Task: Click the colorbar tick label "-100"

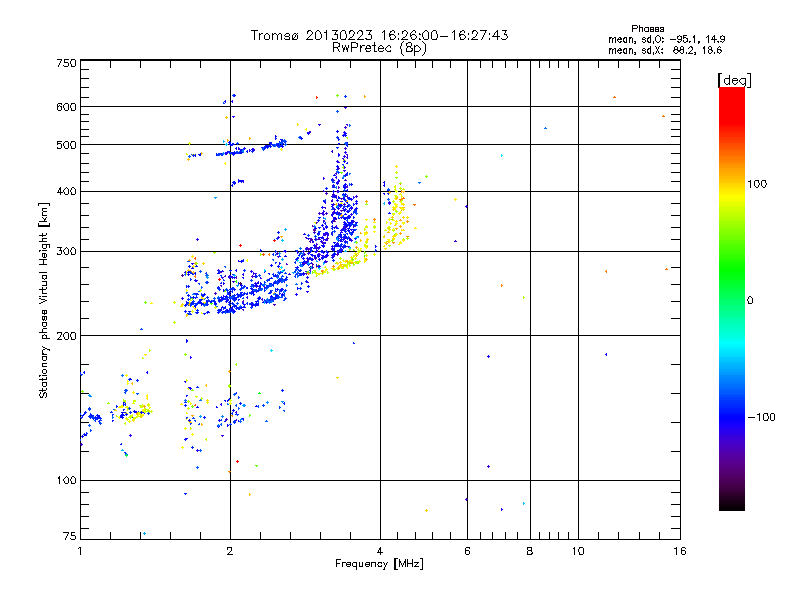Action: click(x=761, y=417)
